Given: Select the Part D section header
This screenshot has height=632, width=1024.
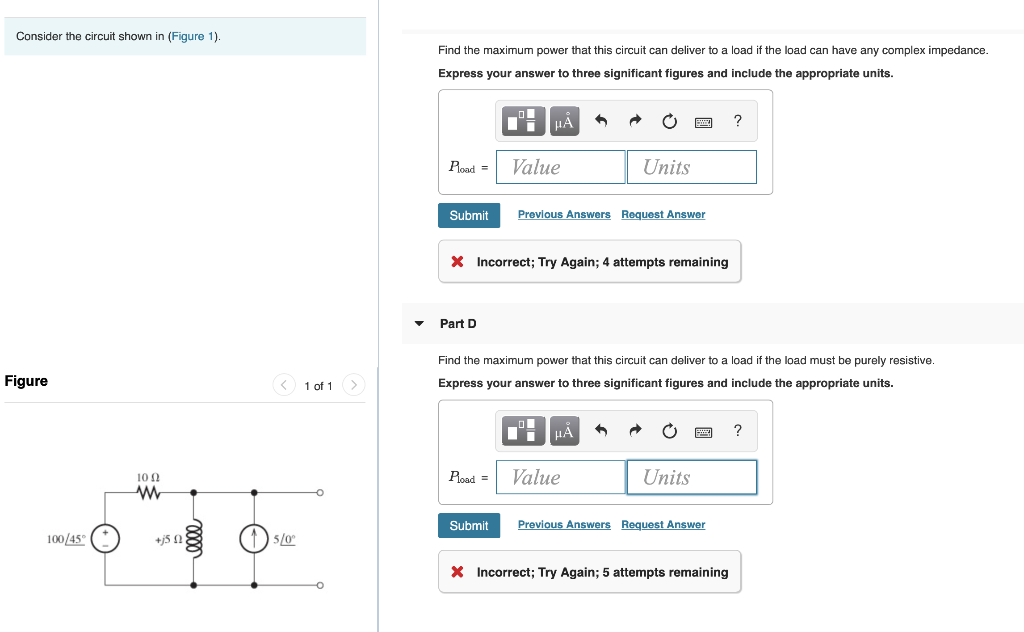Looking at the screenshot, I should [459, 323].
